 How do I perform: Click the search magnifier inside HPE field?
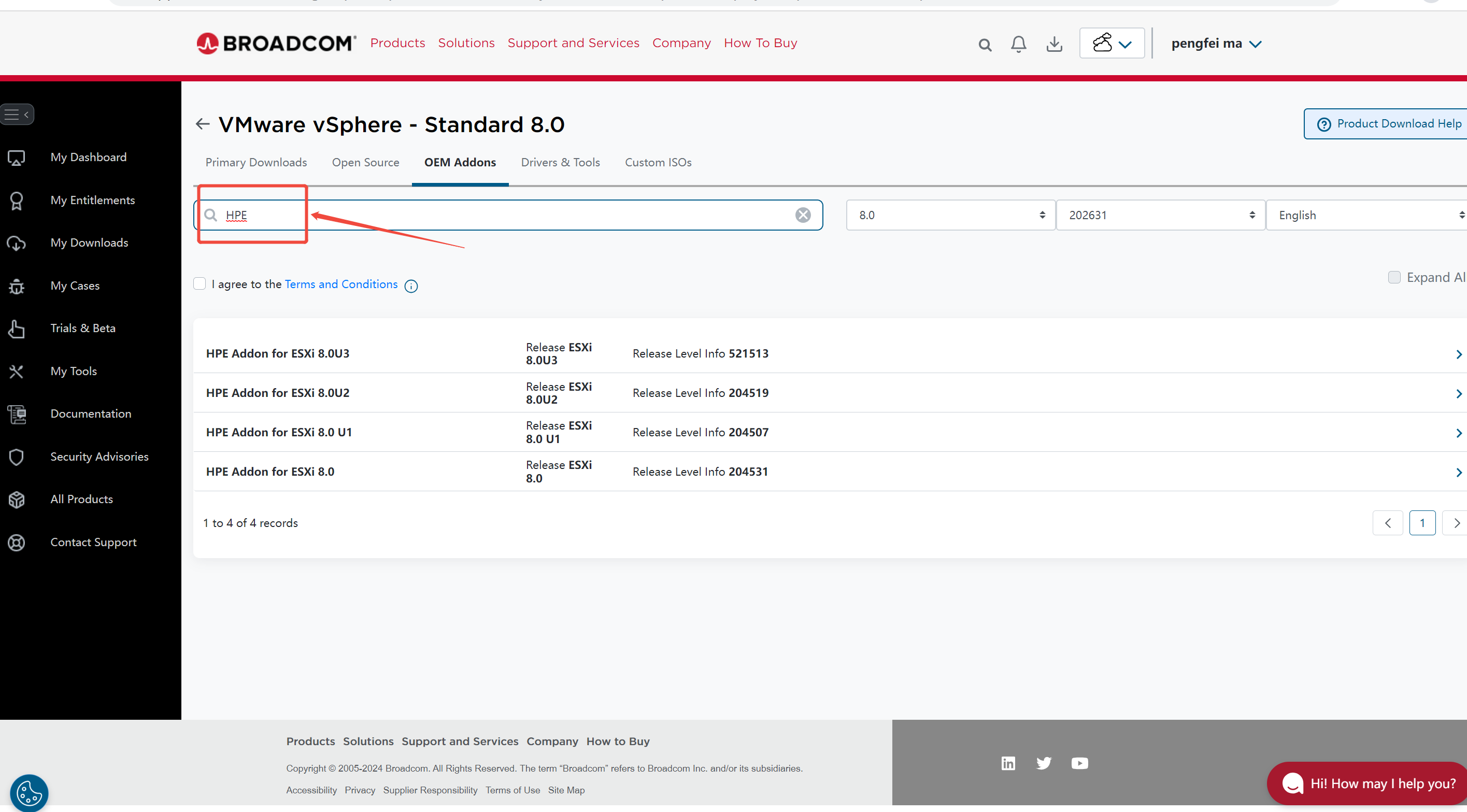tap(211, 215)
